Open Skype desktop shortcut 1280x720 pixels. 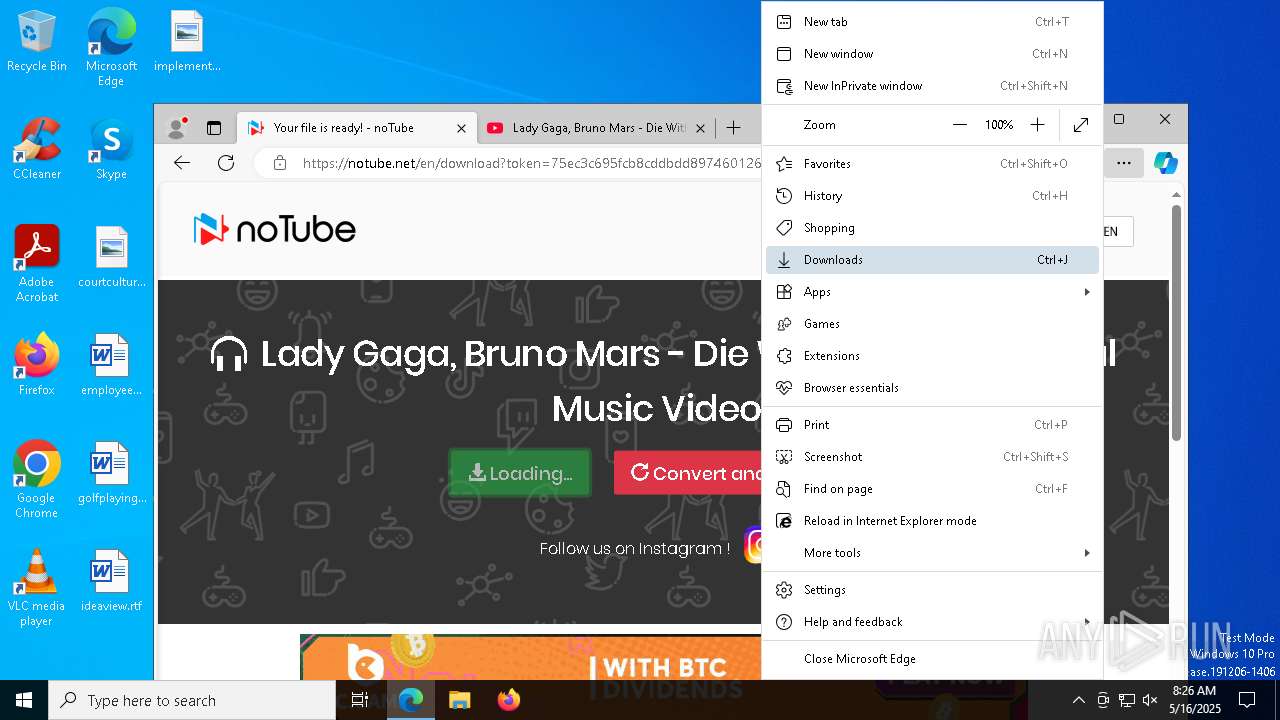coord(111,150)
